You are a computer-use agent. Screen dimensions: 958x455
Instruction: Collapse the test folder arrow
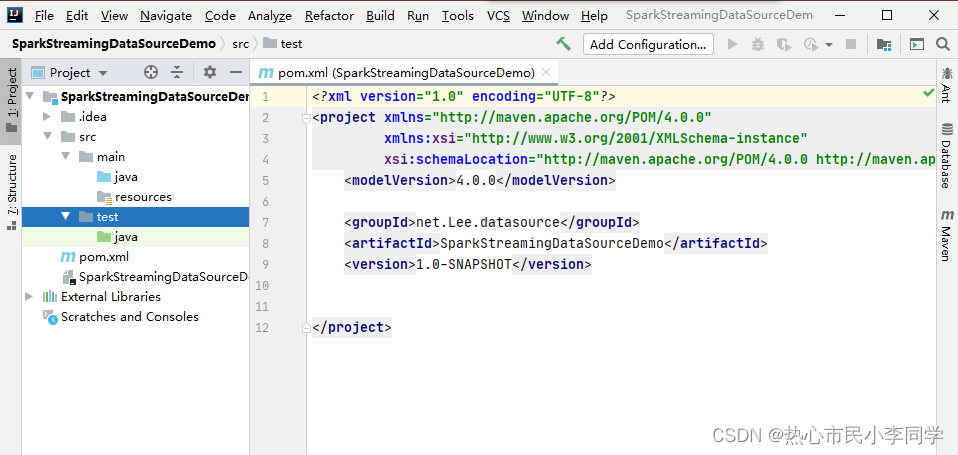click(65, 217)
